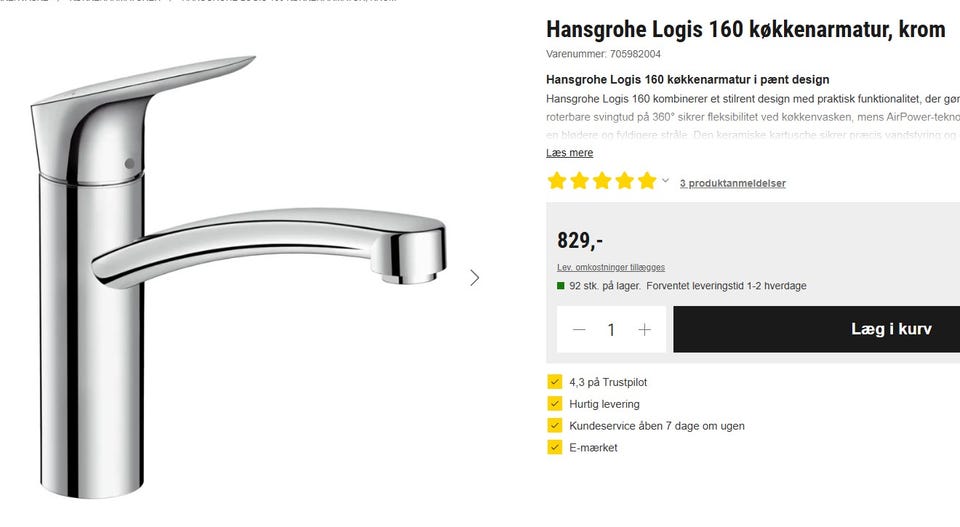Click the 'E-mærket' checkmark box
This screenshot has height=527, width=960.
pyautogui.click(x=555, y=447)
